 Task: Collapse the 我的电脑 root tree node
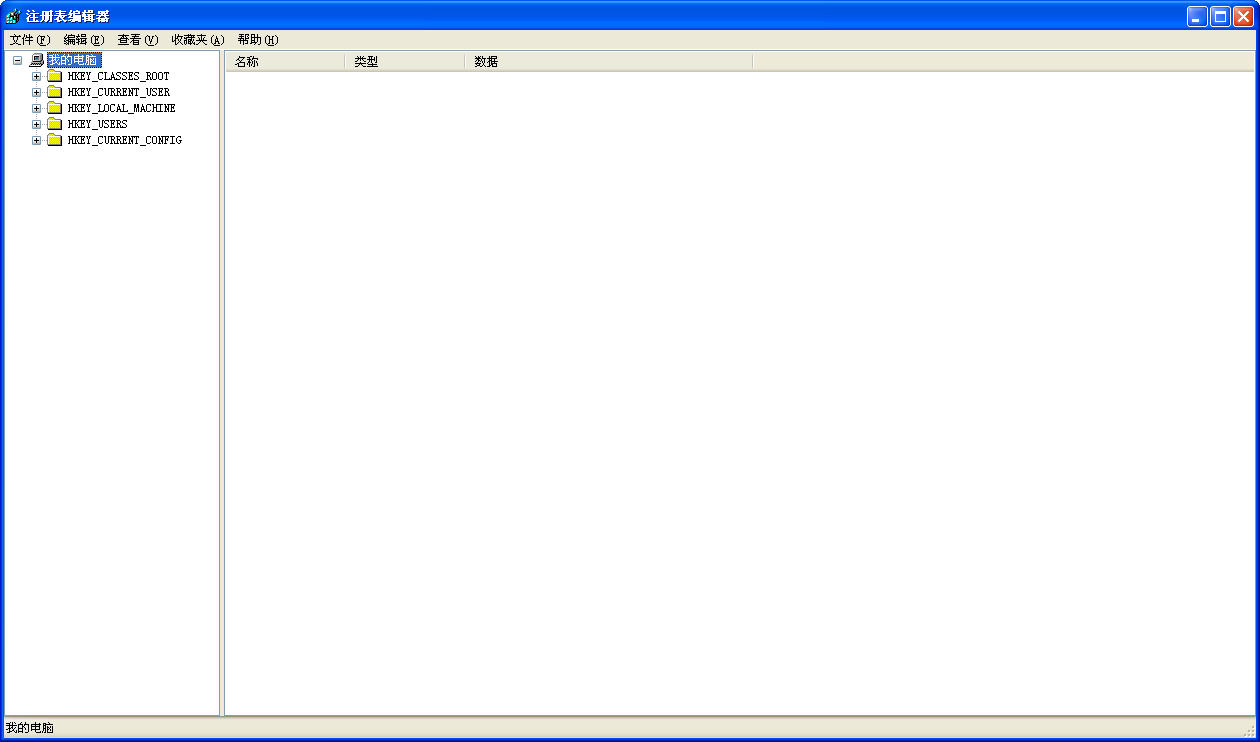click(17, 61)
